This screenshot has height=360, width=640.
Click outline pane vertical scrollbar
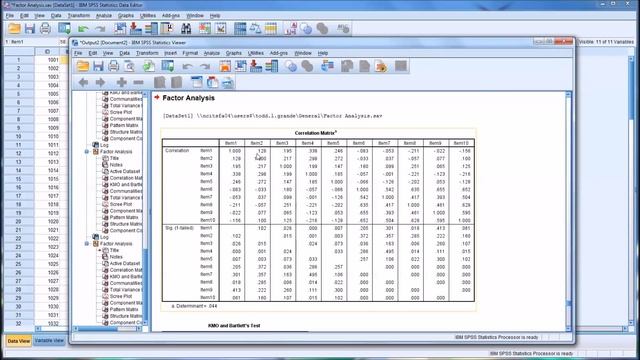click(x=144, y=208)
